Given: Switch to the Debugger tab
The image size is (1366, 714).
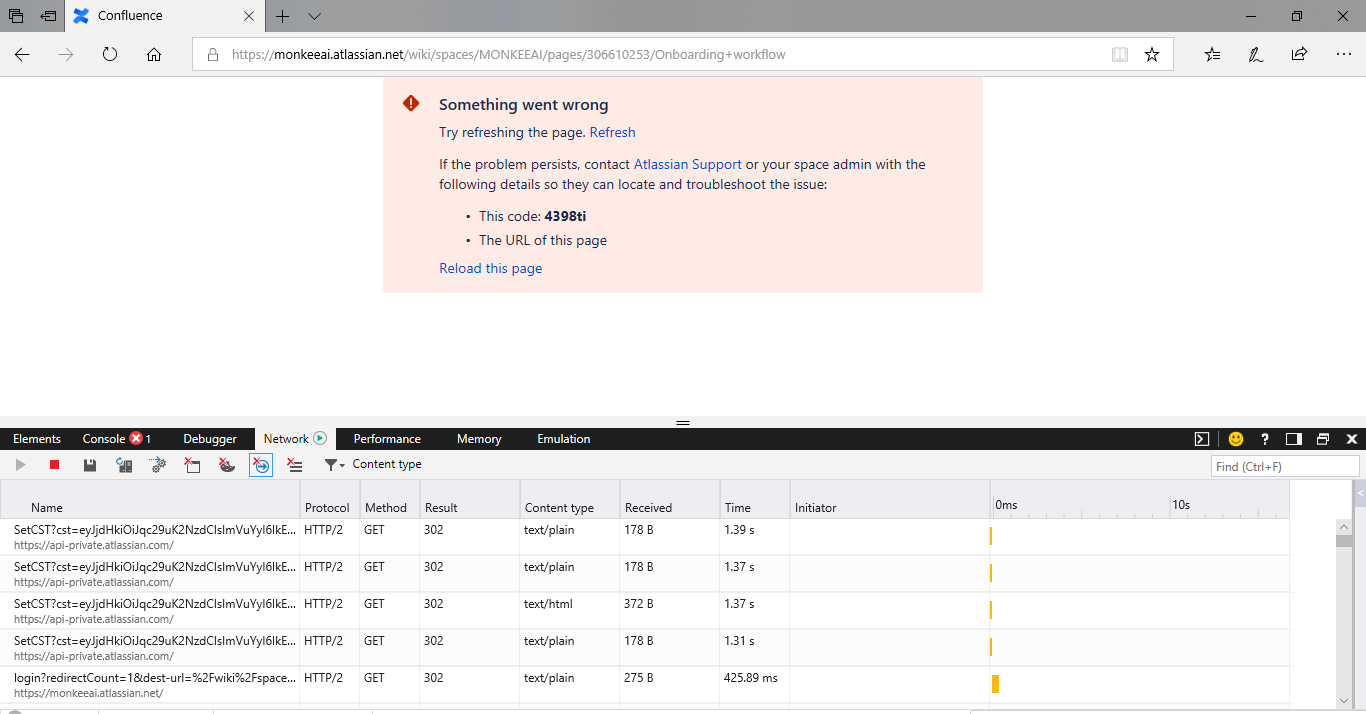Looking at the screenshot, I should 210,439.
